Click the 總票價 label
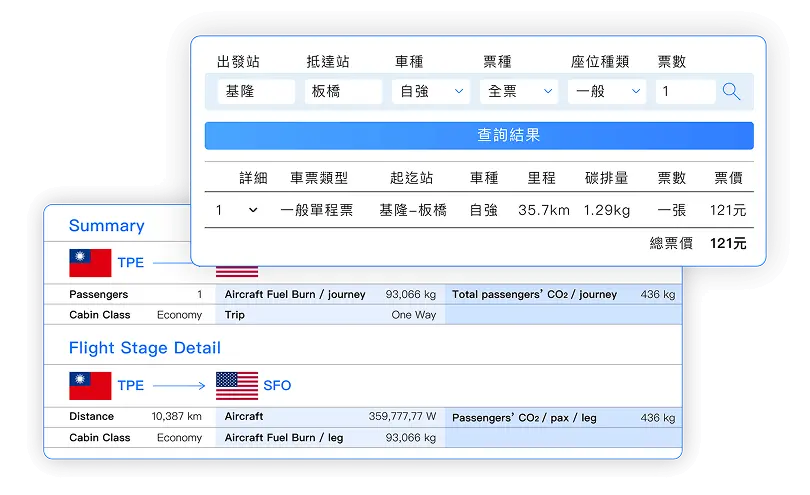Screen dimensions: 810x495 click(671, 243)
